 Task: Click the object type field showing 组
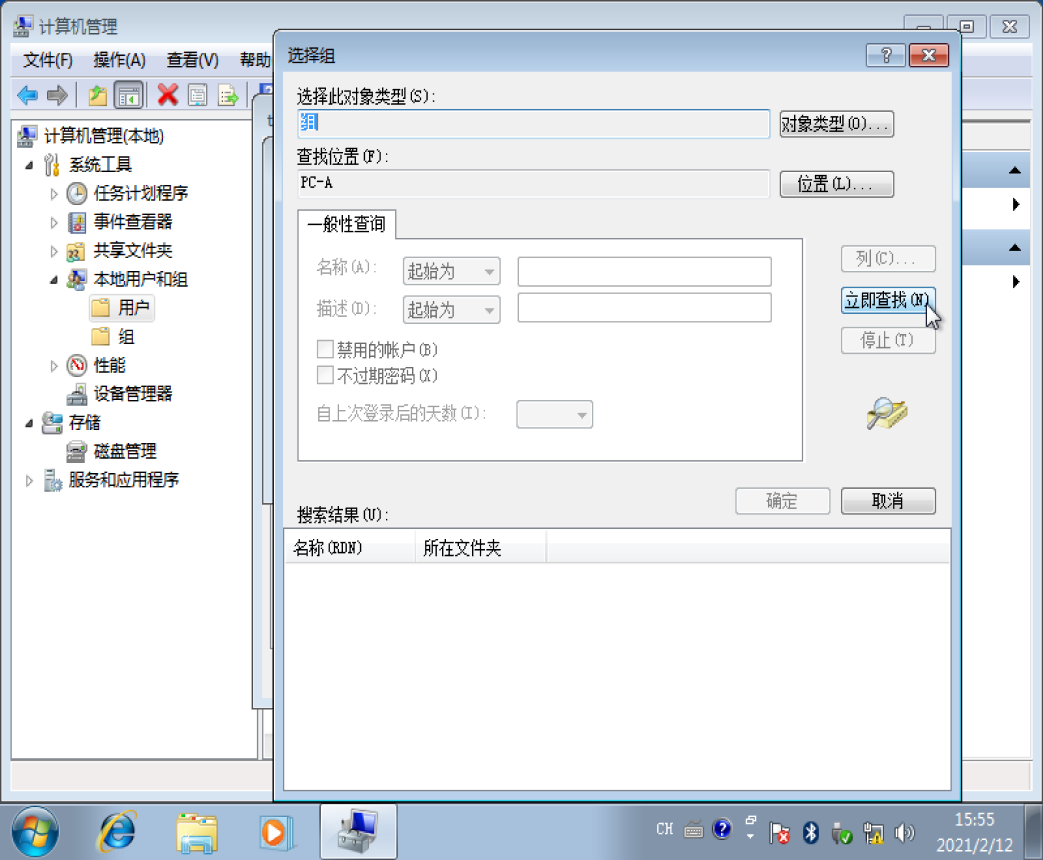(533, 123)
